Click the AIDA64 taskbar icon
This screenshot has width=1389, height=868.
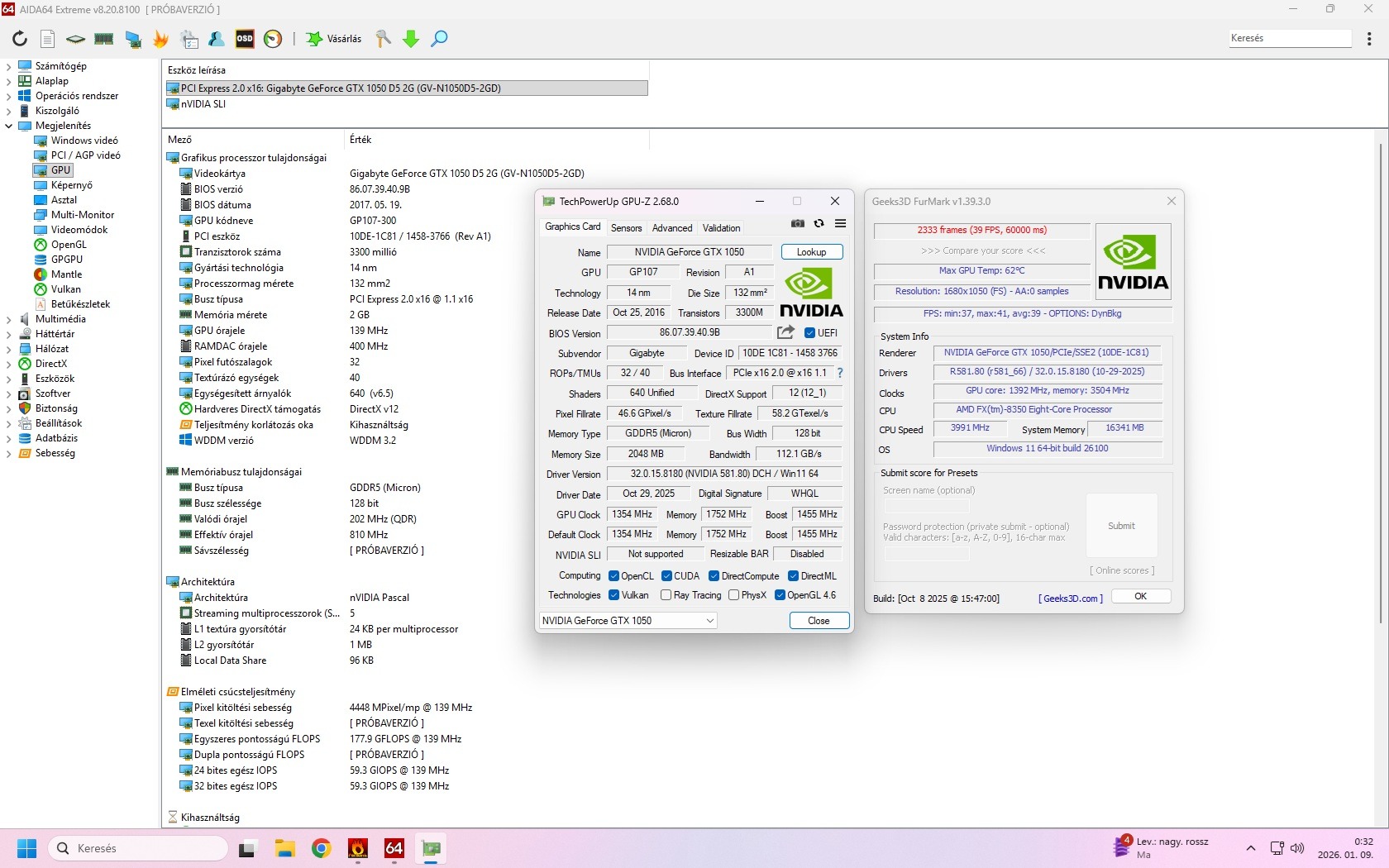pyautogui.click(x=394, y=848)
